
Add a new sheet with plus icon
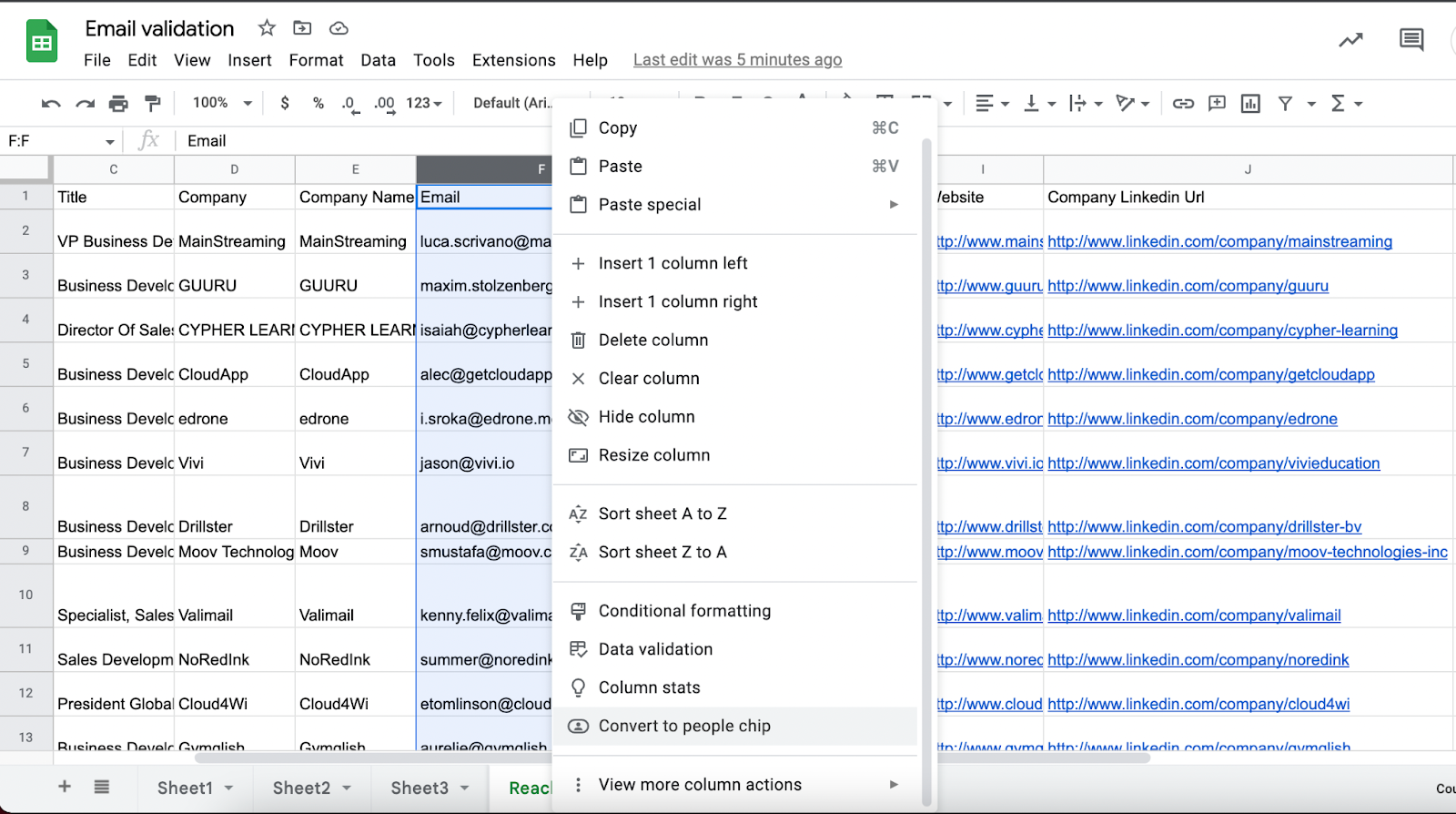65,786
